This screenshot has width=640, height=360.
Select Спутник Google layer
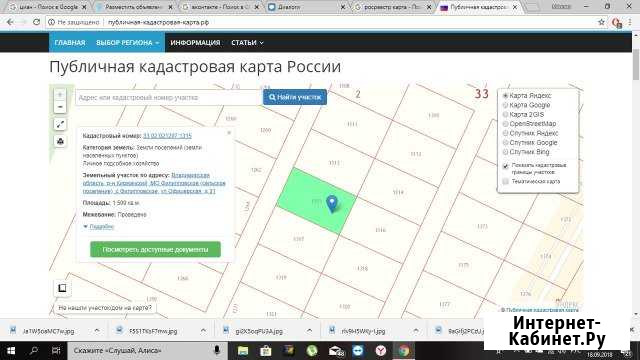[505, 142]
